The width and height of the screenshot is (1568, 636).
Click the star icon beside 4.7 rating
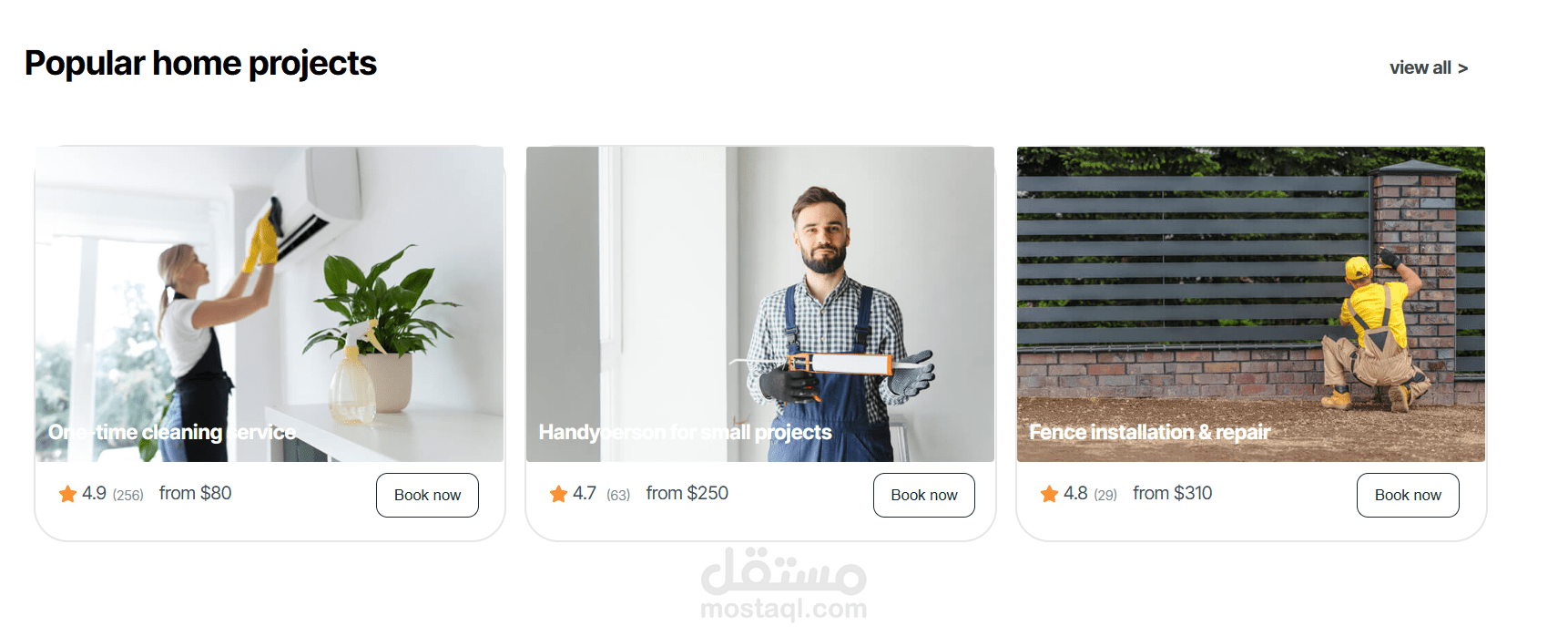[558, 494]
